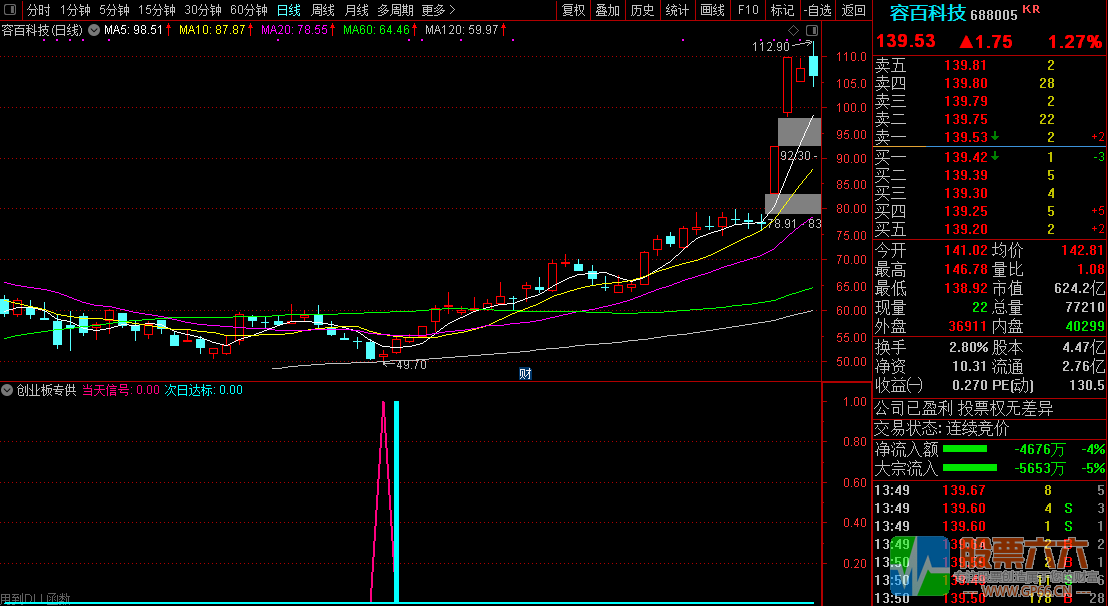Viewport: 1108px width, 606px height.
Task: Toggle the side panel icon above price axis
Action: pos(811,31)
